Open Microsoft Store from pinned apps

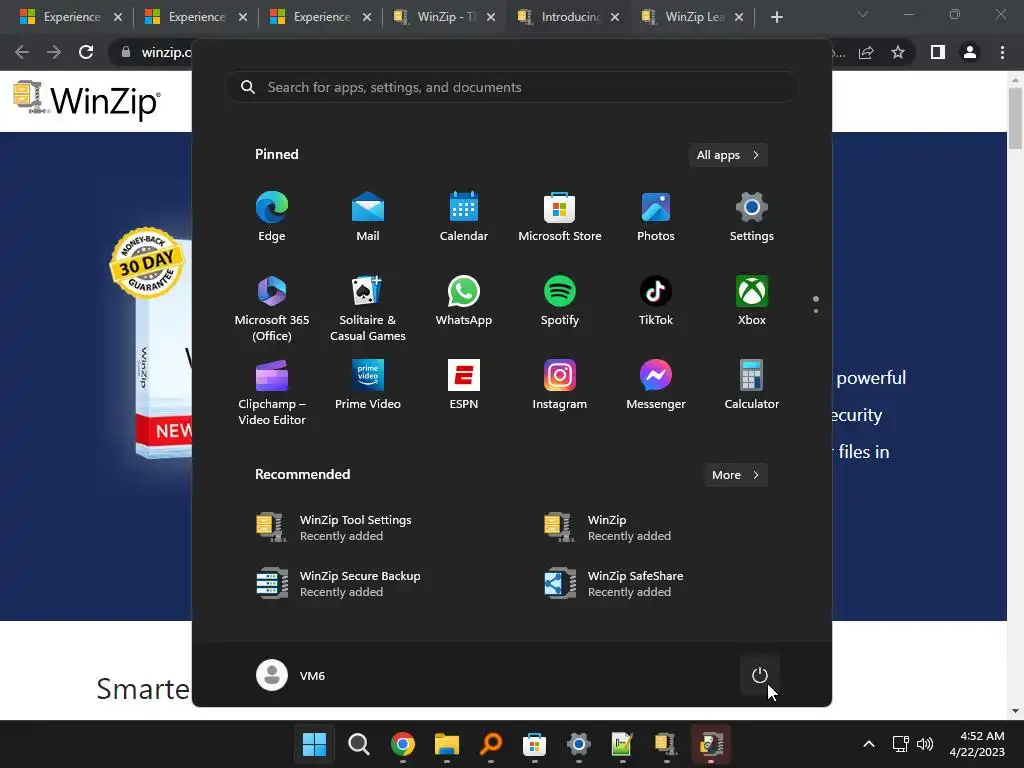[x=560, y=217]
